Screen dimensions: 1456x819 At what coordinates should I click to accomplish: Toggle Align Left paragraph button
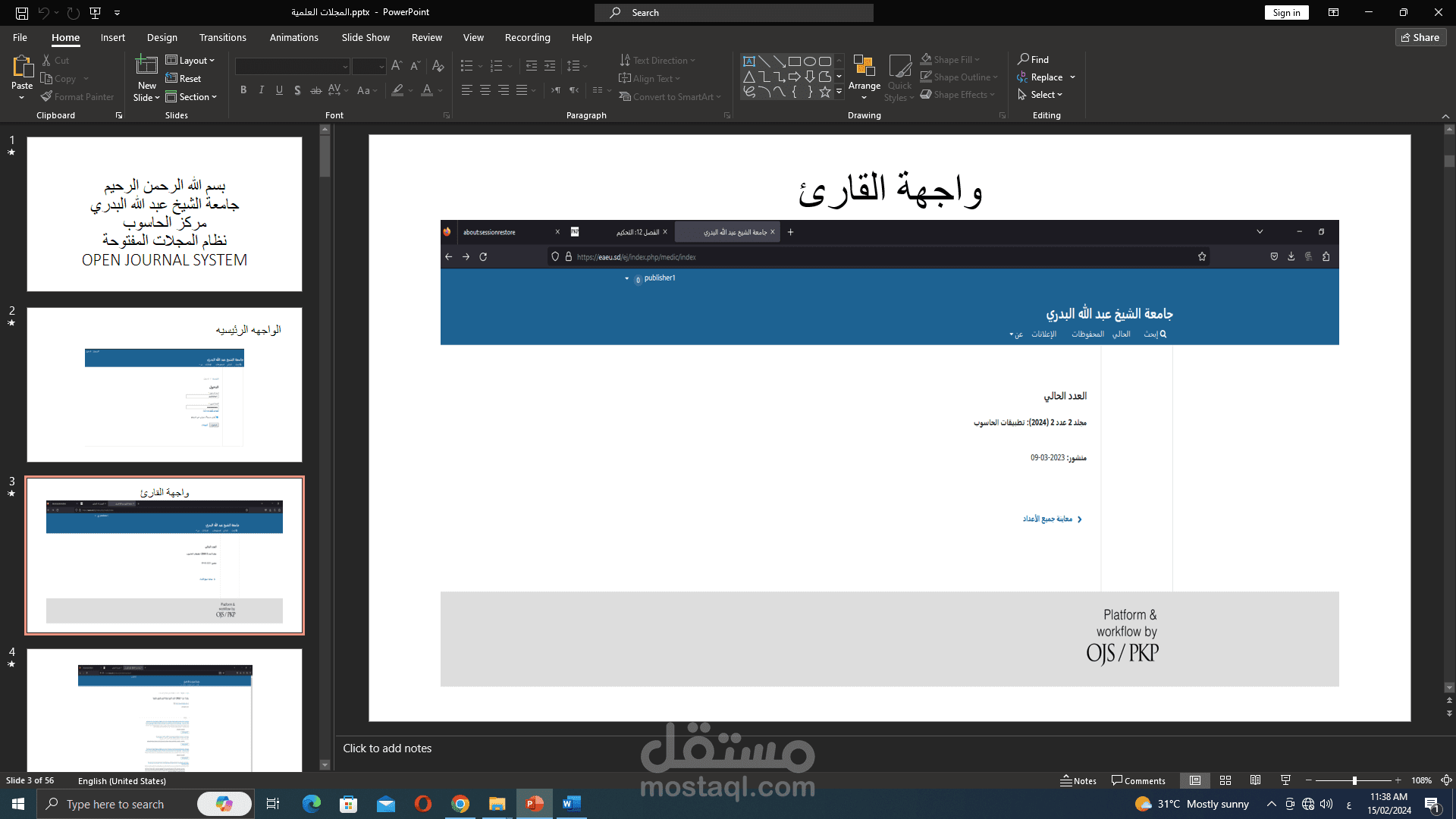click(x=467, y=90)
